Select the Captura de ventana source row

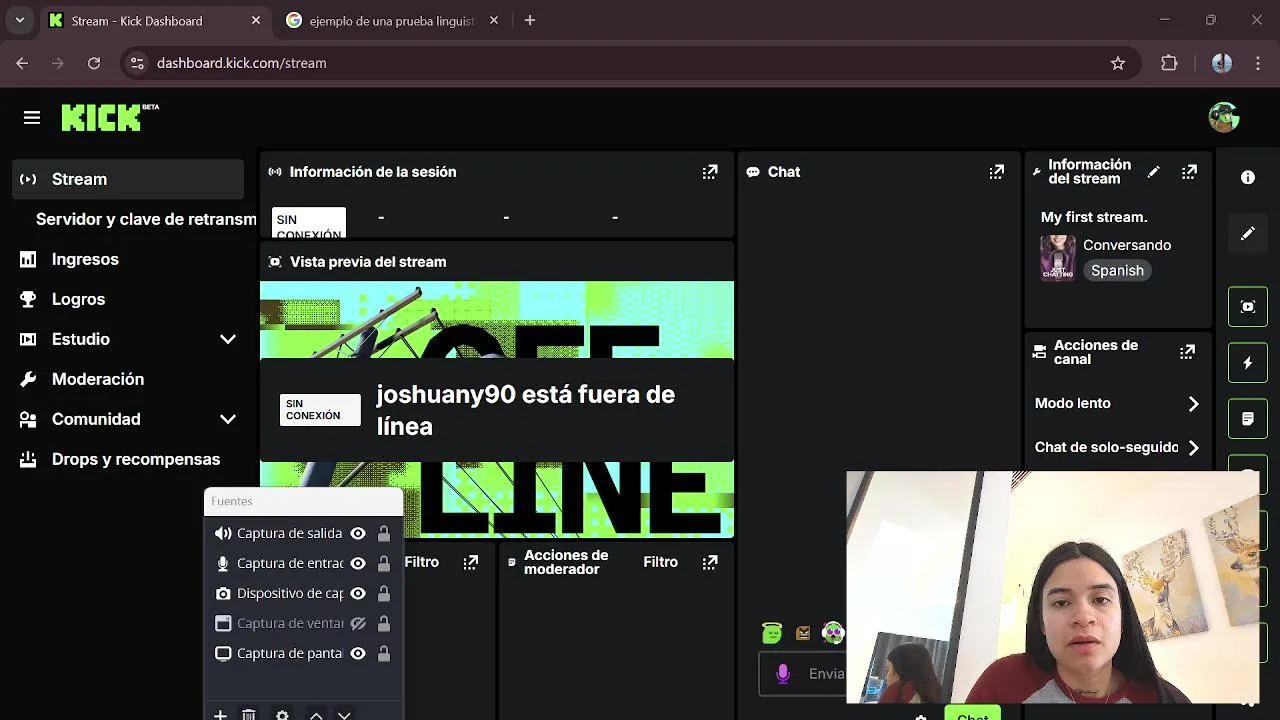[303, 623]
